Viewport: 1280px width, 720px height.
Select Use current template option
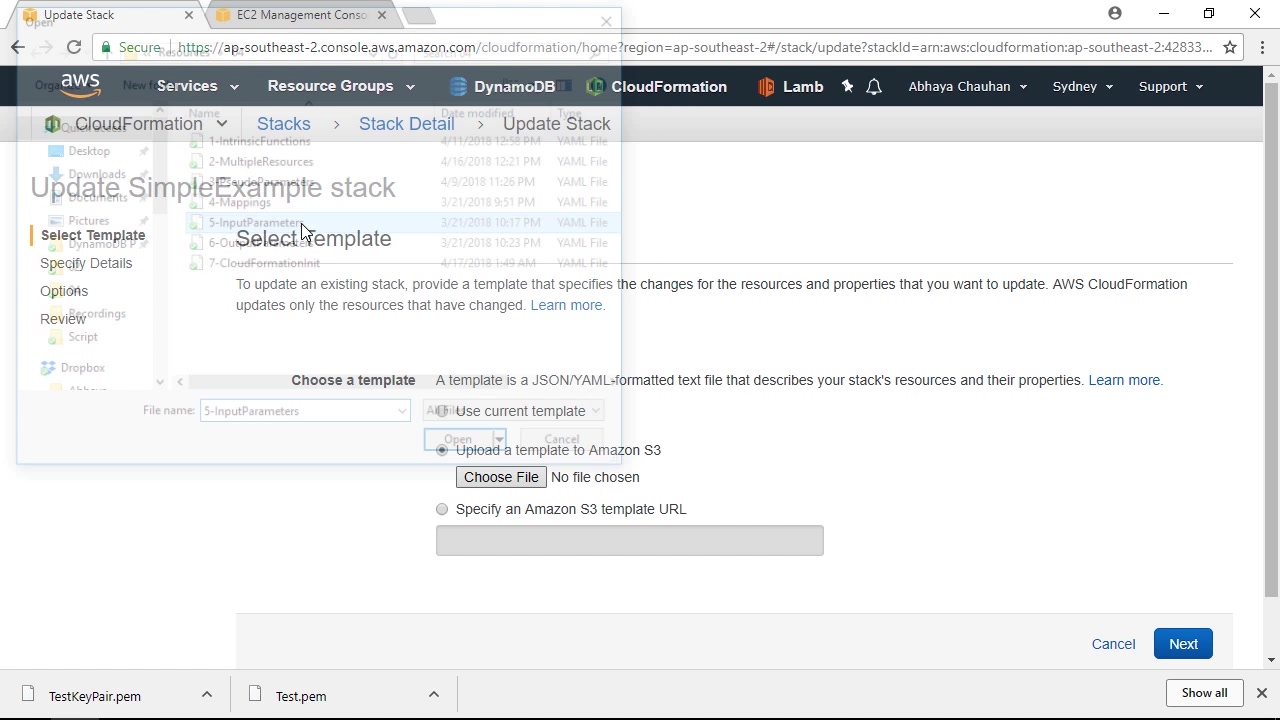(x=442, y=411)
